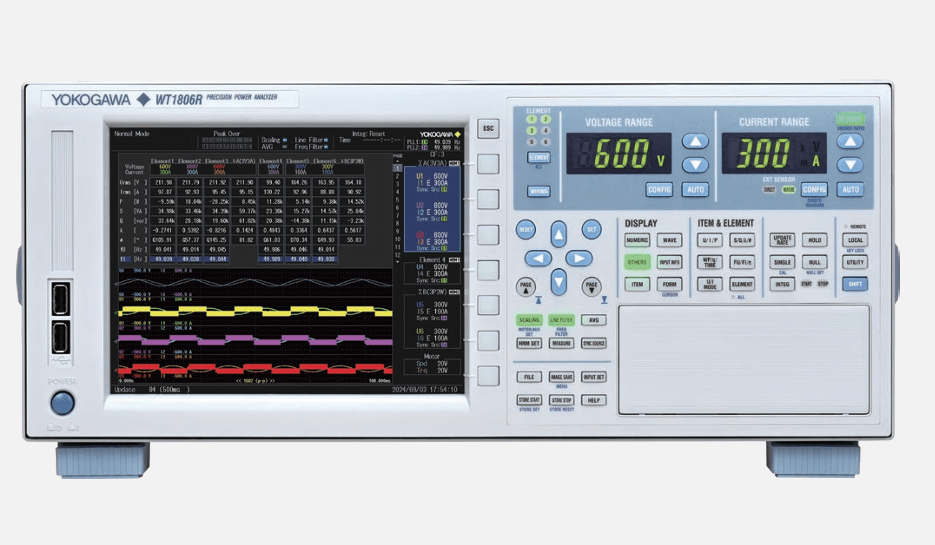
Task: Click the voltage range display showing 600 V
Action: click(619, 153)
